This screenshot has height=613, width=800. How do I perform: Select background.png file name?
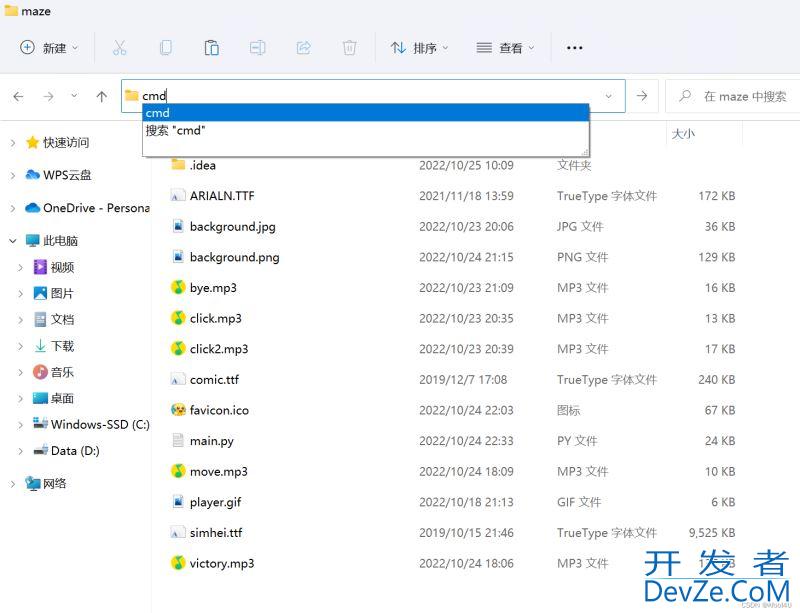pos(235,257)
